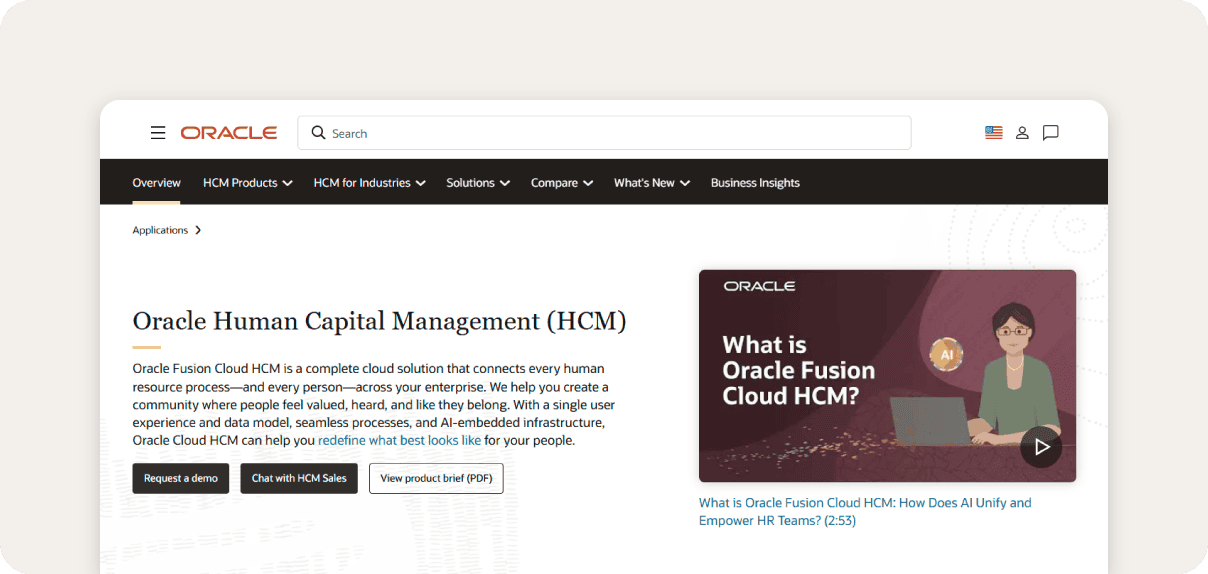Viewport: 1208px width, 574px height.
Task: Click the Request a demo button
Action: click(x=181, y=478)
